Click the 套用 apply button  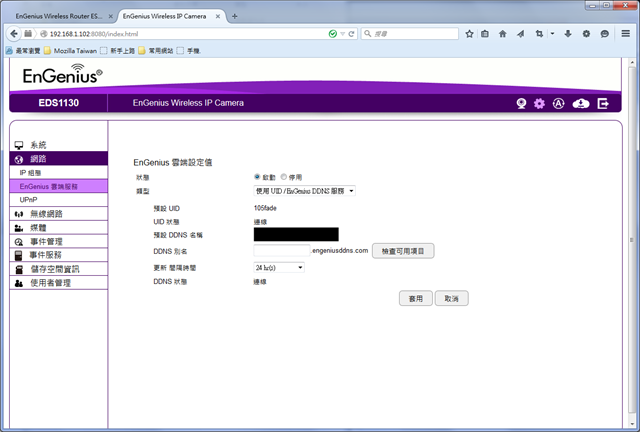click(416, 298)
